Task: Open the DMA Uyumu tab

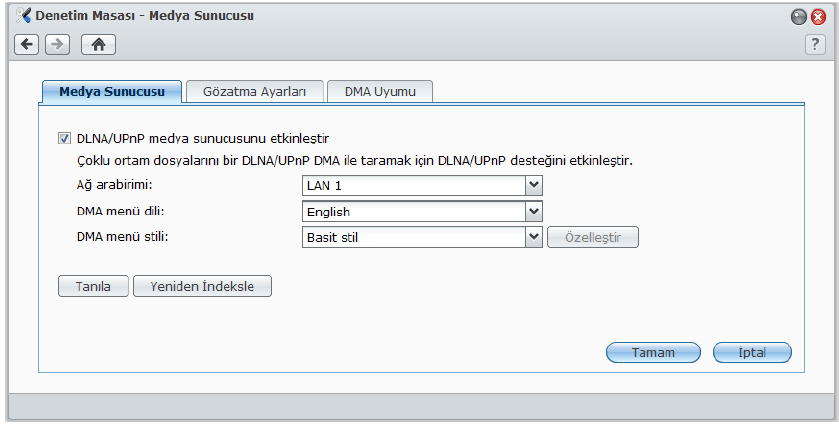Action: click(379, 91)
